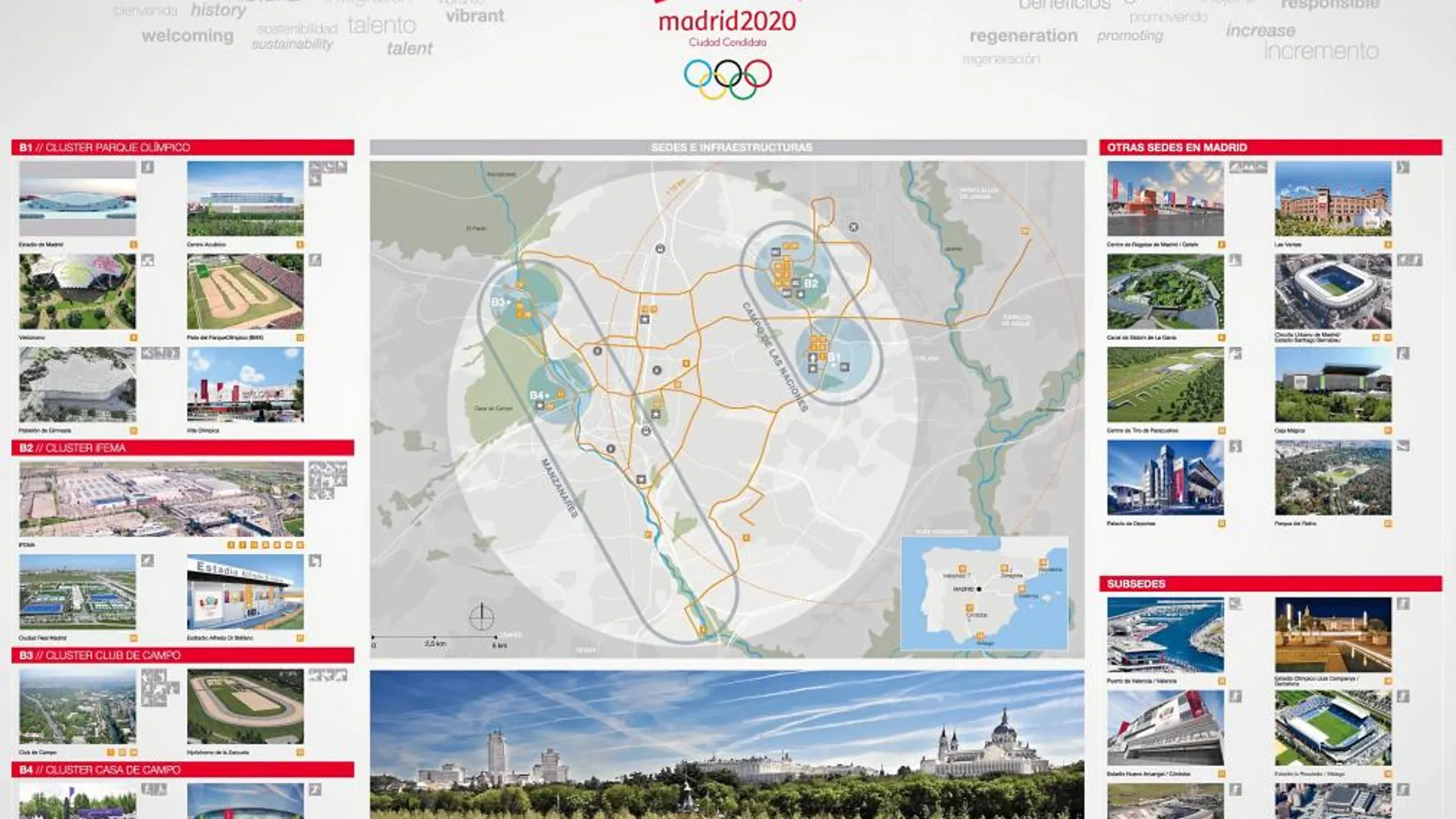Open the Caja Mágica thumbnail
Screen dimensions: 1456x819
click(x=1333, y=385)
